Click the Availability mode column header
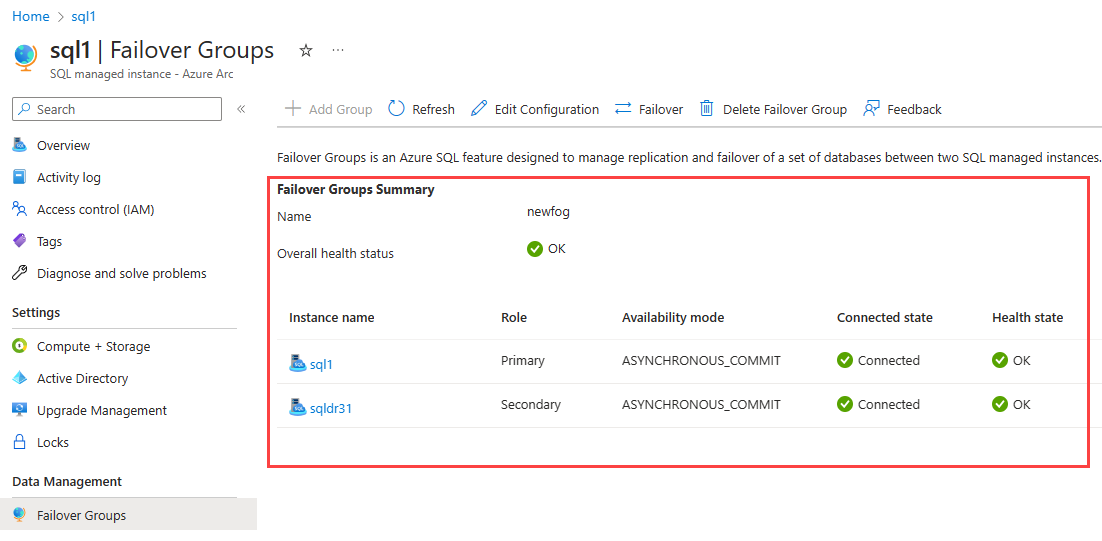The height and width of the screenshot is (541, 1102). click(x=673, y=318)
